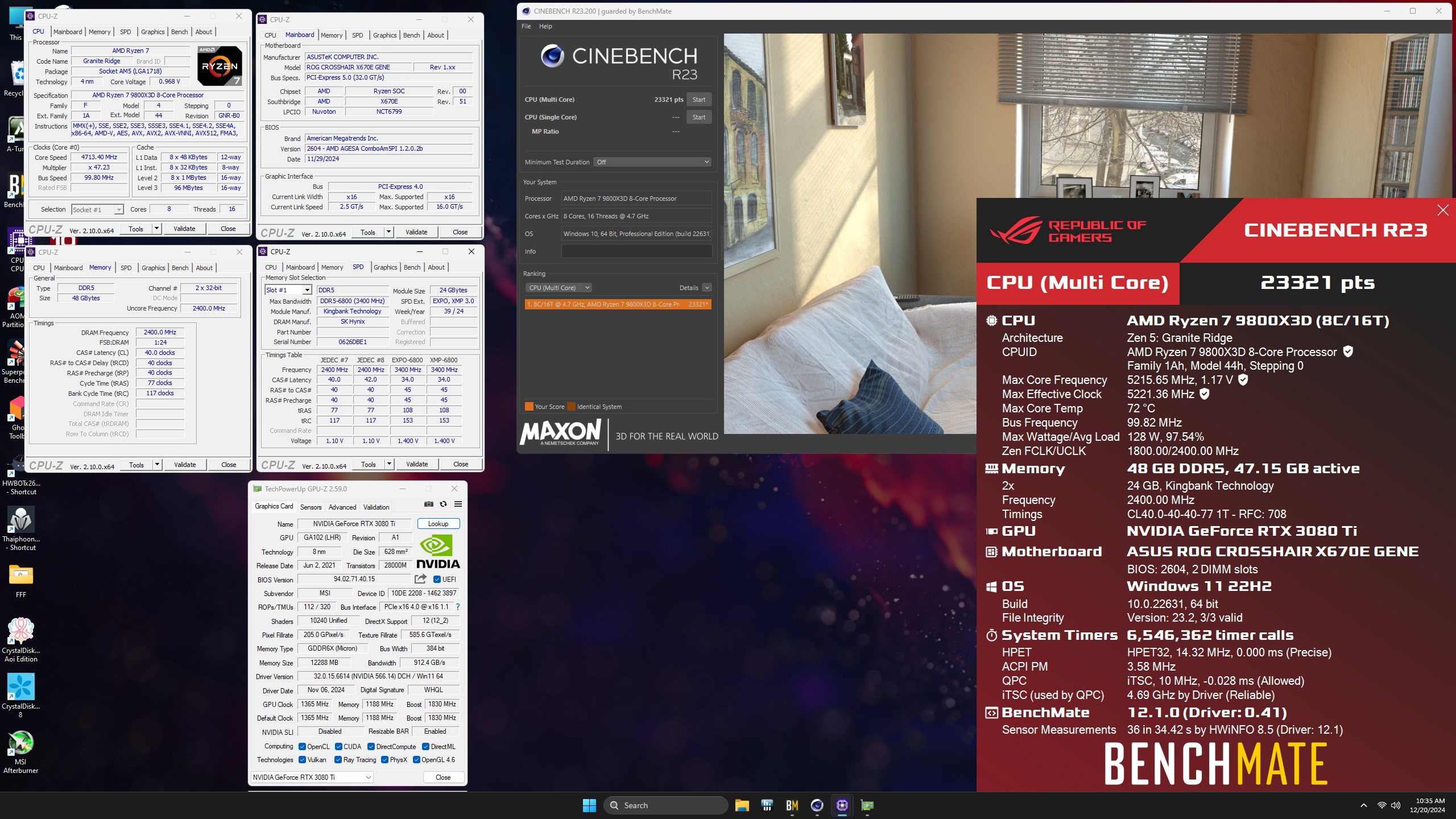Open the NVIDIA GeForce RTX 3080 Ti selector at GPU-Z bottom

coord(312,777)
